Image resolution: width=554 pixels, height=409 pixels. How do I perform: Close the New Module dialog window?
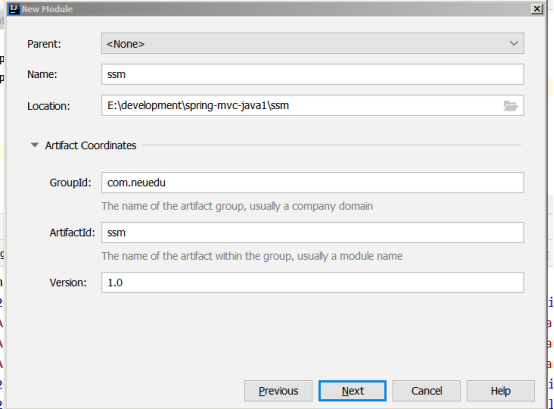[537, 8]
